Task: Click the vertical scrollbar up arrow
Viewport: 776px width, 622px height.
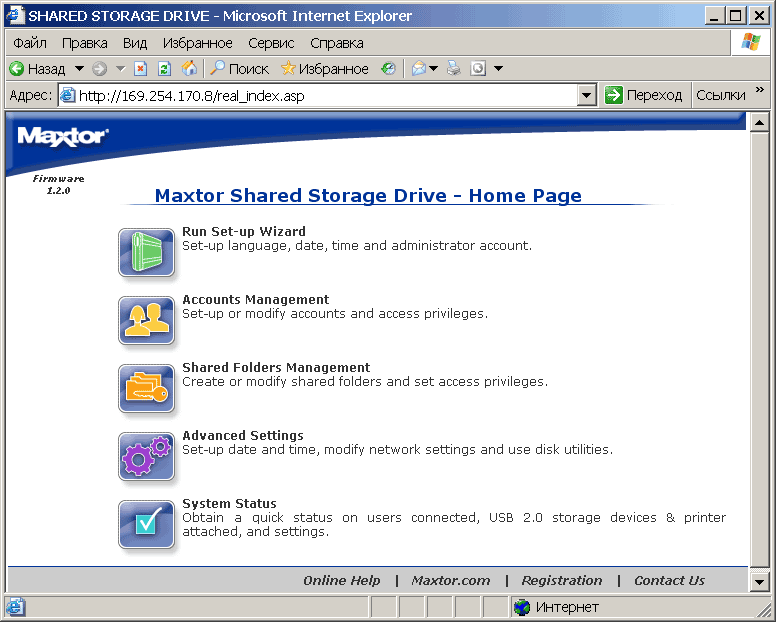Action: coord(759,122)
